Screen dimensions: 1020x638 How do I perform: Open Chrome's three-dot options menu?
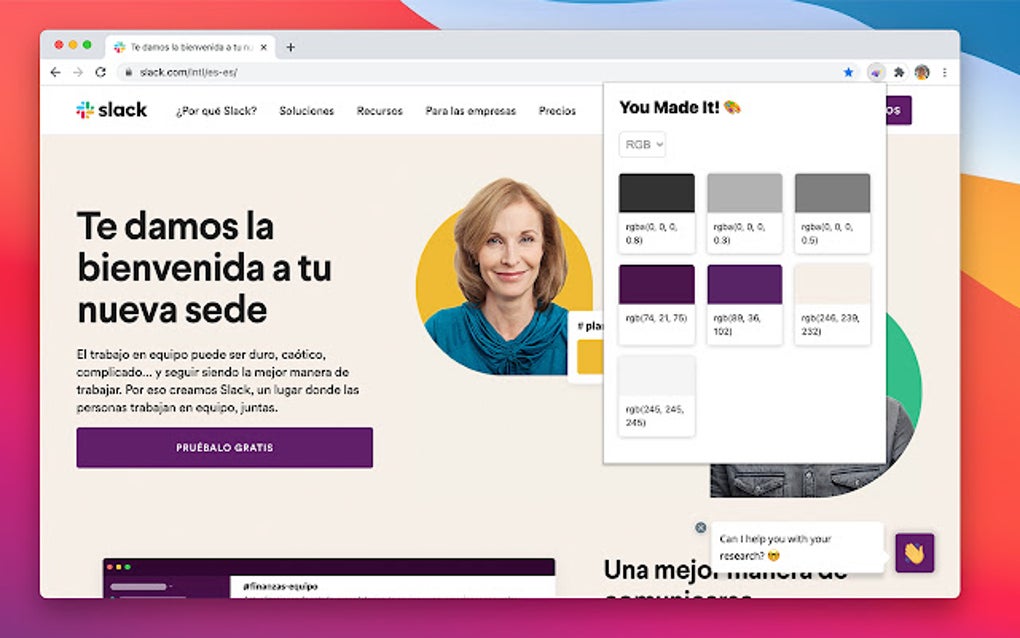point(944,72)
